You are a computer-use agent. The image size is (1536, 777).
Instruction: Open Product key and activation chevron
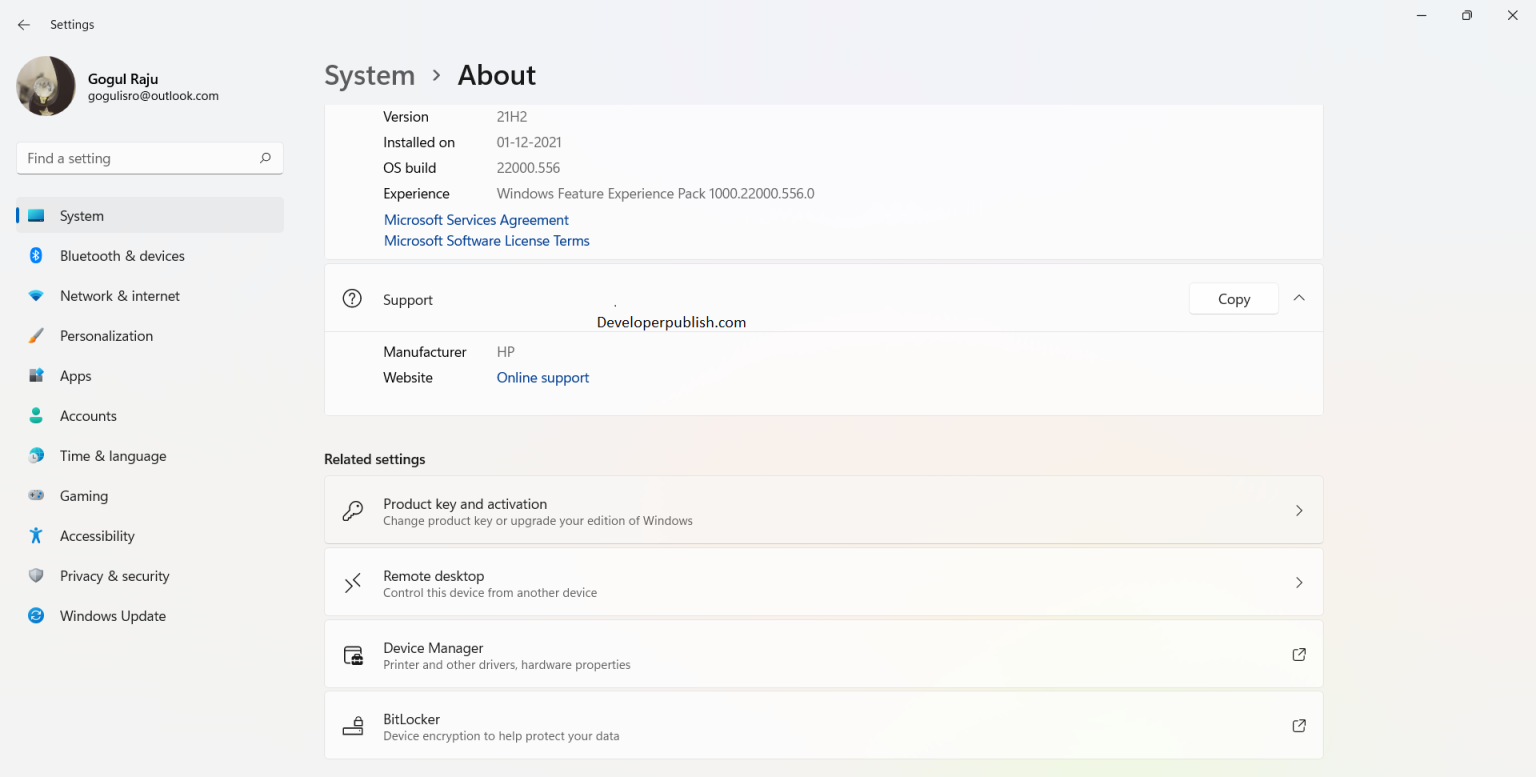(x=1299, y=511)
